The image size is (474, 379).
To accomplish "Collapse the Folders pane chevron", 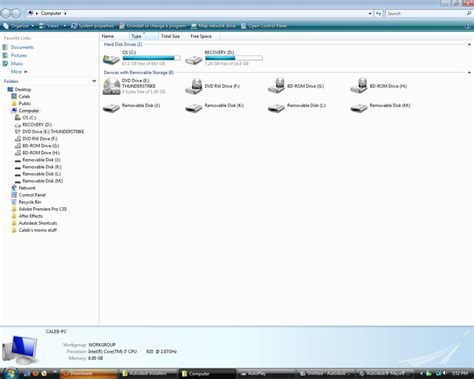I will 94,81.
